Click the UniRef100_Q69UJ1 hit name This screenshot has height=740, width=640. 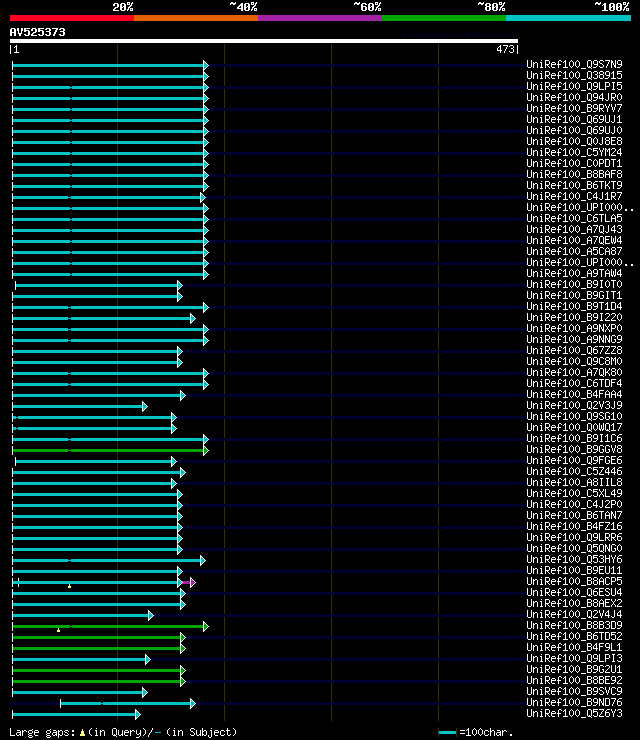click(574, 119)
